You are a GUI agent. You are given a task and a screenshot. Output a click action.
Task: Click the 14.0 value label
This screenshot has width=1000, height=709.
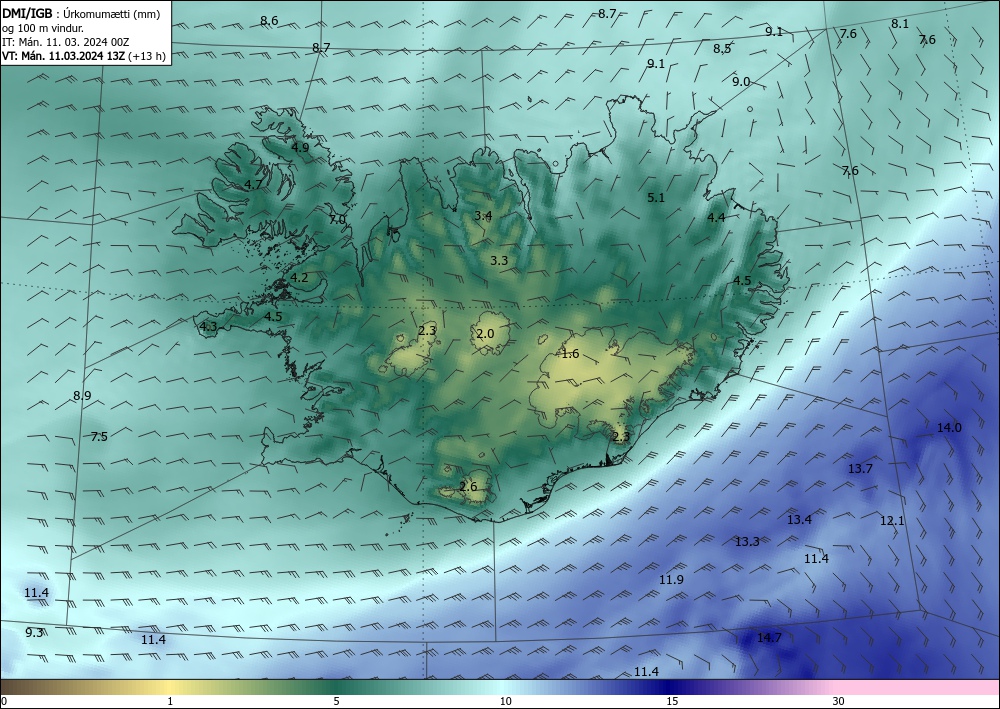(x=949, y=428)
